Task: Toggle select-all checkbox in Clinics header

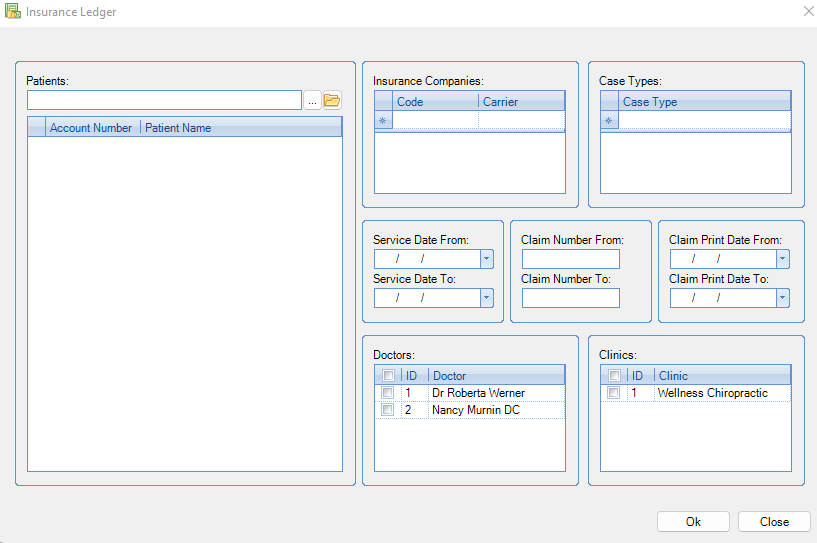Action: 614,376
